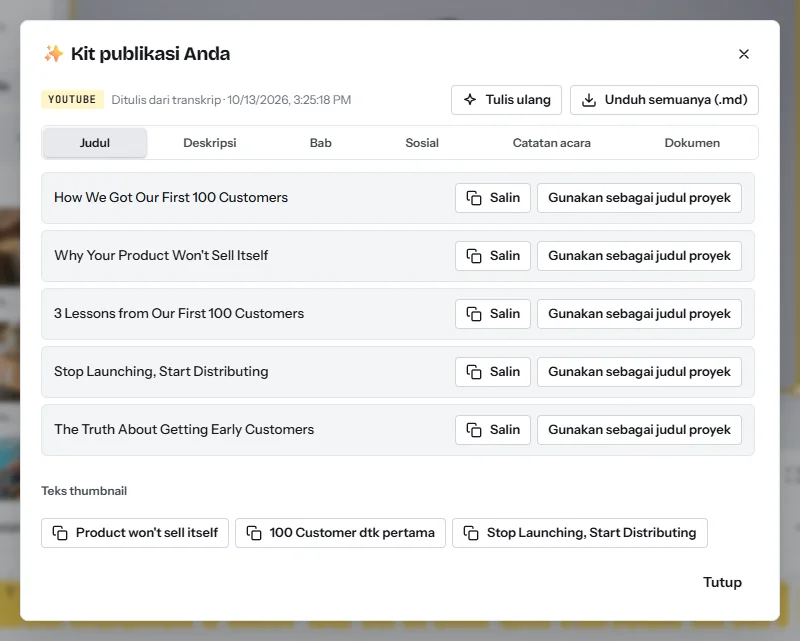Viewport: 800px width, 641px height.
Task: Click the YOUTUBE badge
Action: click(72, 100)
